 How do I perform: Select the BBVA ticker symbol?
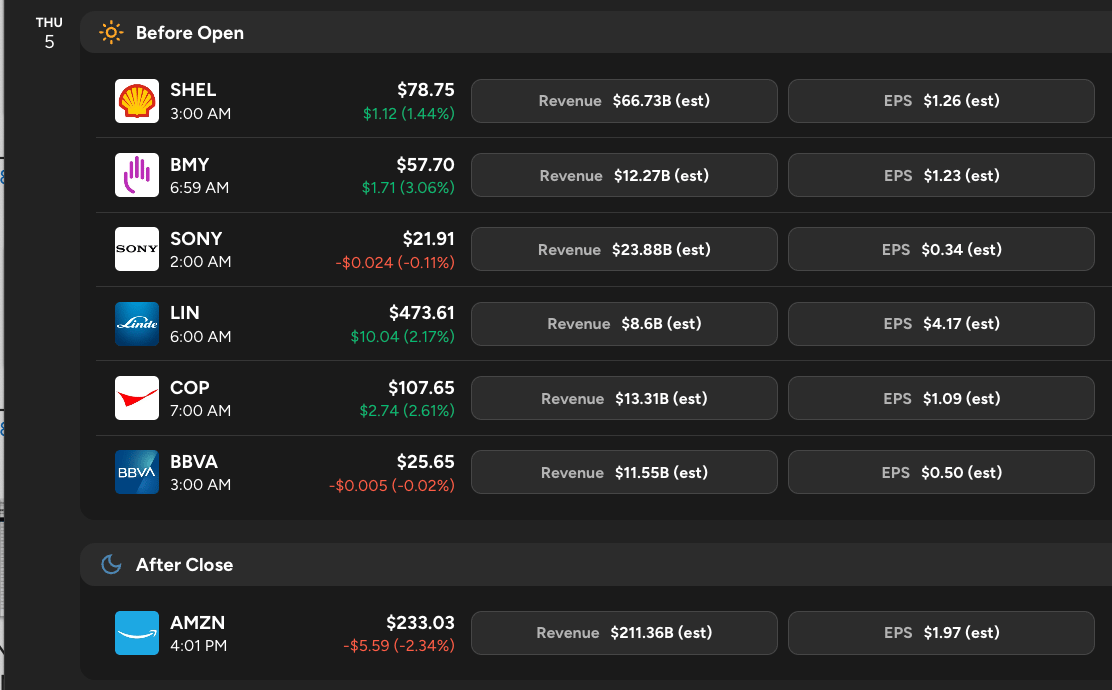point(194,462)
